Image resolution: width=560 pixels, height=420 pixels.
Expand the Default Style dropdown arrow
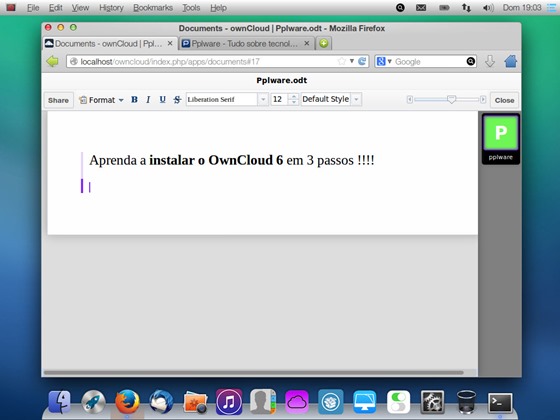coord(356,99)
